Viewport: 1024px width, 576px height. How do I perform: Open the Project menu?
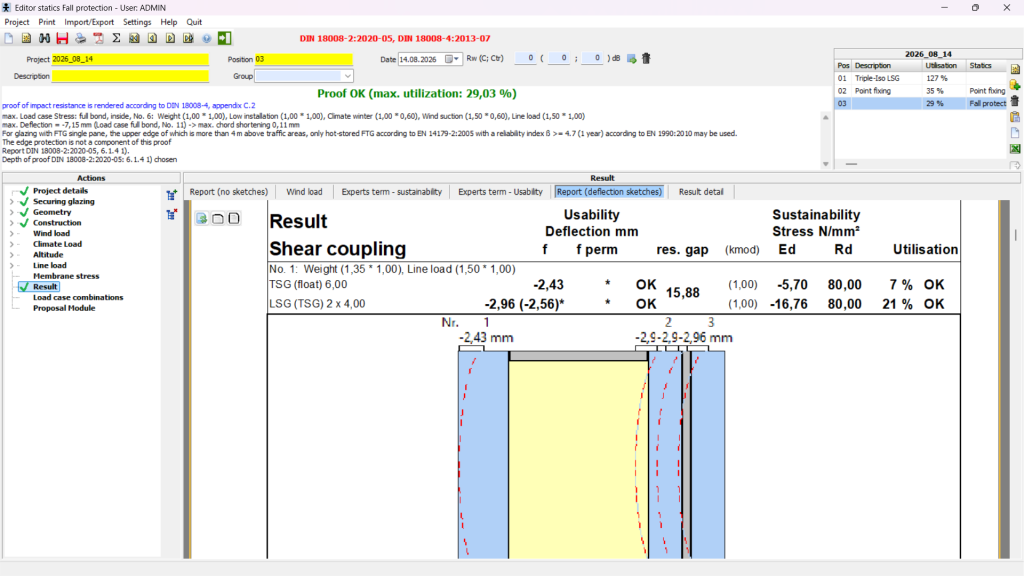[x=17, y=22]
